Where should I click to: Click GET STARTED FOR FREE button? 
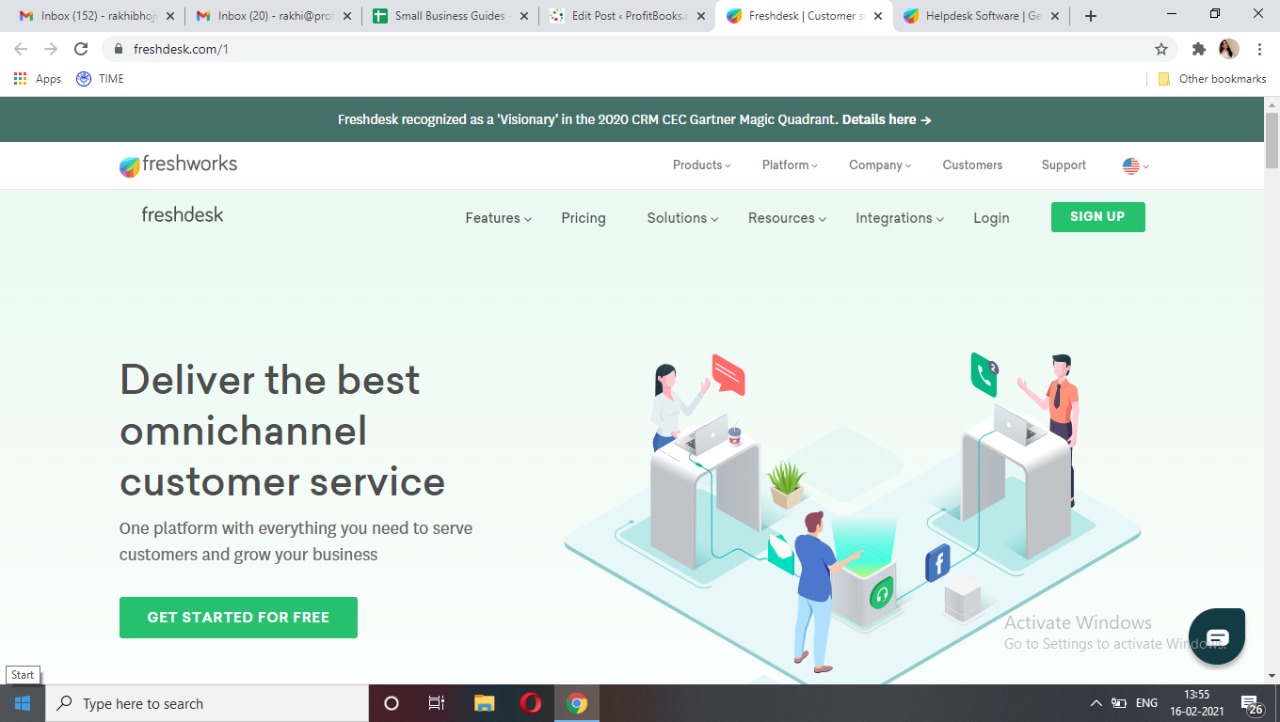tap(238, 617)
